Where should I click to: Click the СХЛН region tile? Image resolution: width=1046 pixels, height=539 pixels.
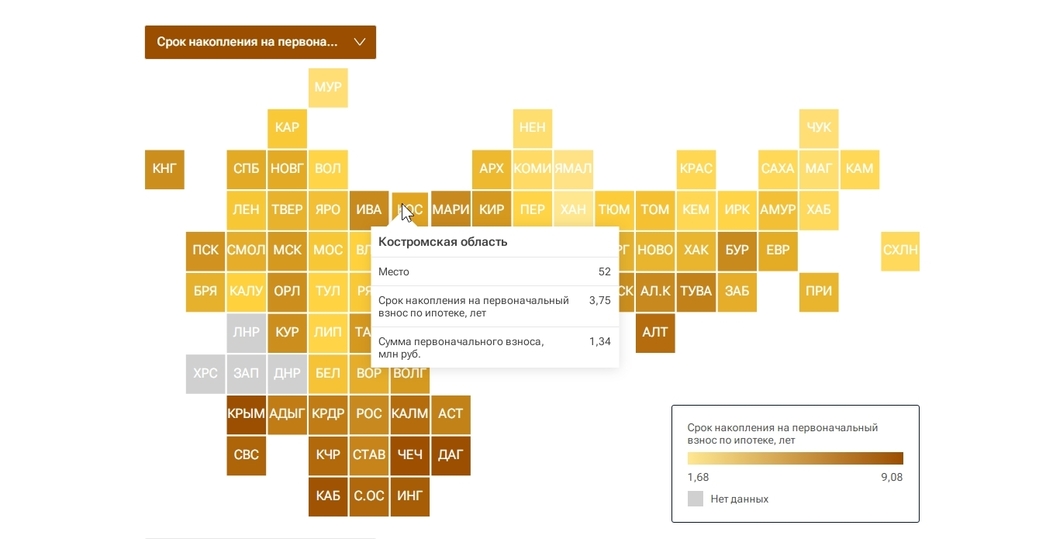pyautogui.click(x=900, y=251)
